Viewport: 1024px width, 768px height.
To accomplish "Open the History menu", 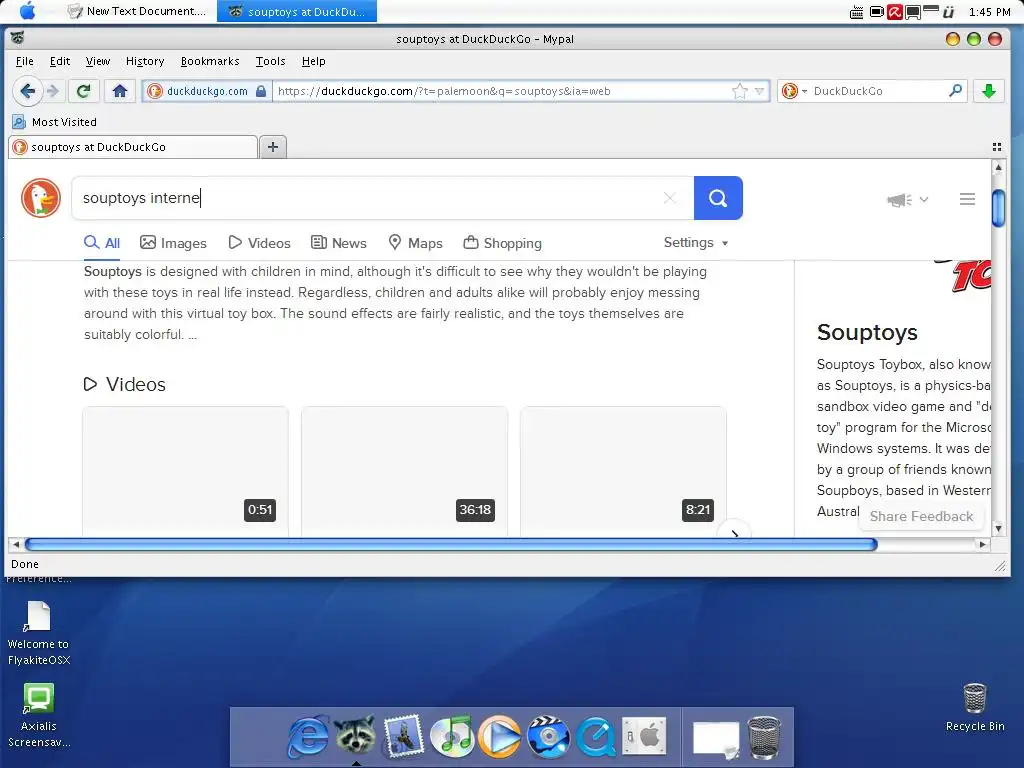I will [x=145, y=61].
